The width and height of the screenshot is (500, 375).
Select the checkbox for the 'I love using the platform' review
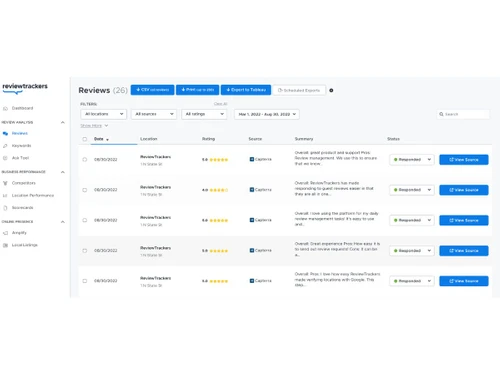[85, 220]
